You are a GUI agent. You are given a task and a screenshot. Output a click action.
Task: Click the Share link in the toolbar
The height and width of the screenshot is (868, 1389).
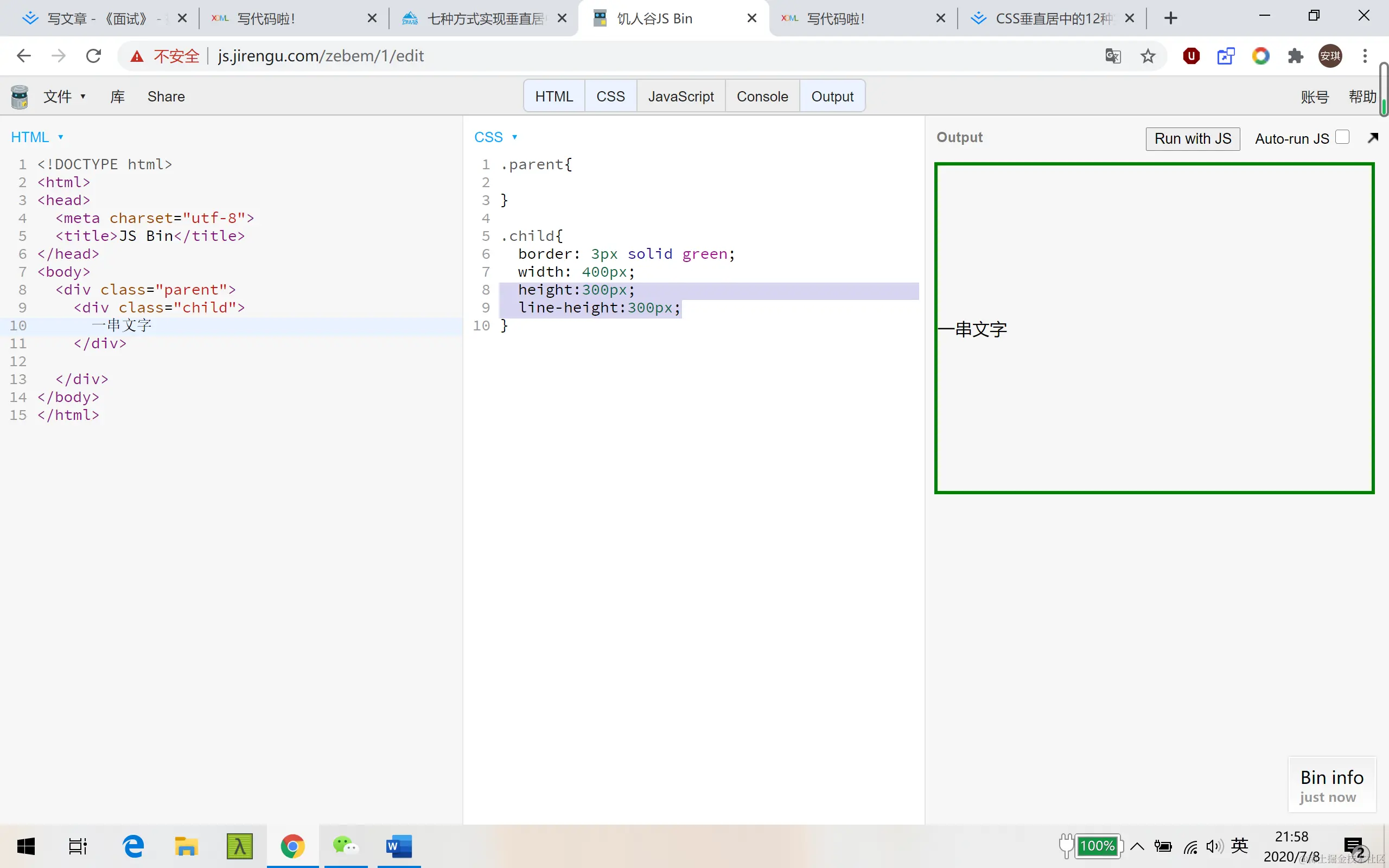point(166,97)
